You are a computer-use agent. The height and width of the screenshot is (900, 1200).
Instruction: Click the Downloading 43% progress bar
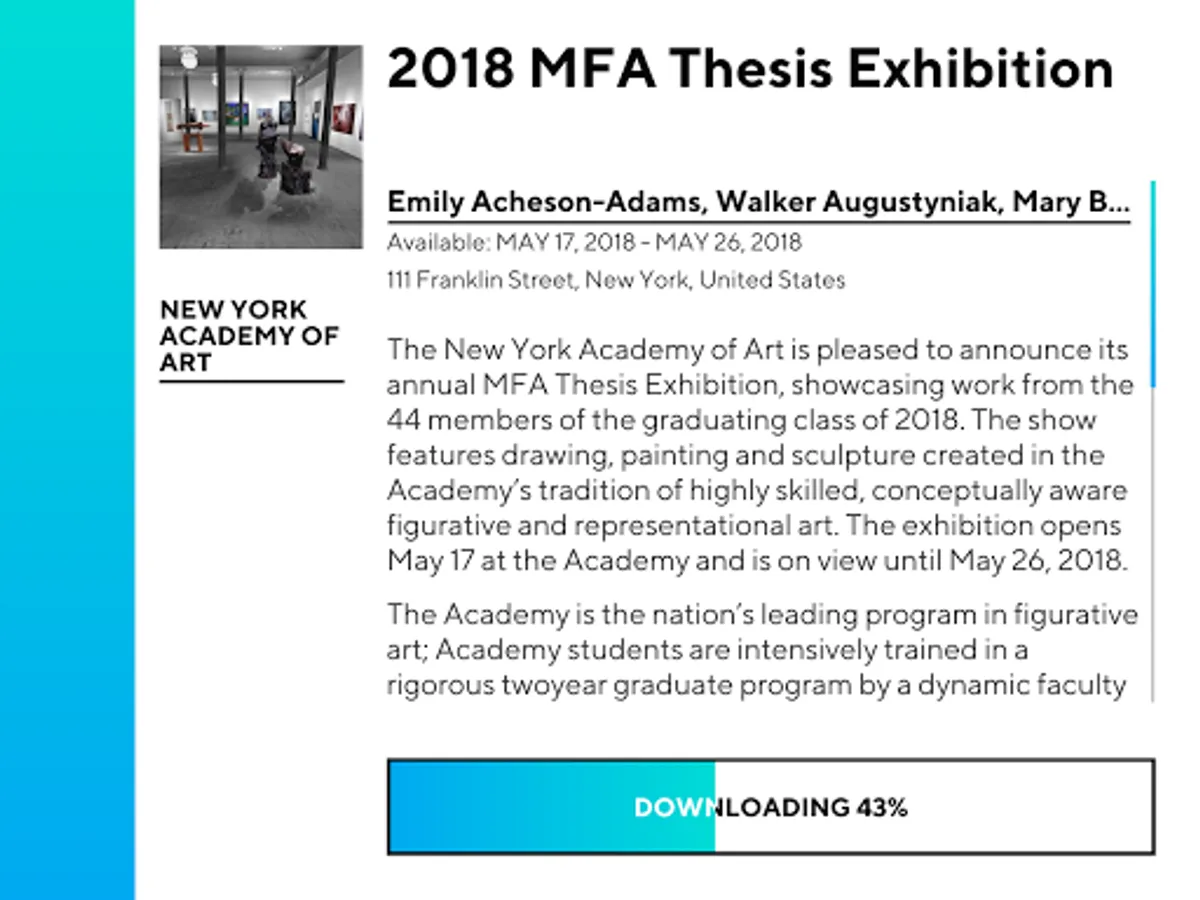(x=770, y=807)
